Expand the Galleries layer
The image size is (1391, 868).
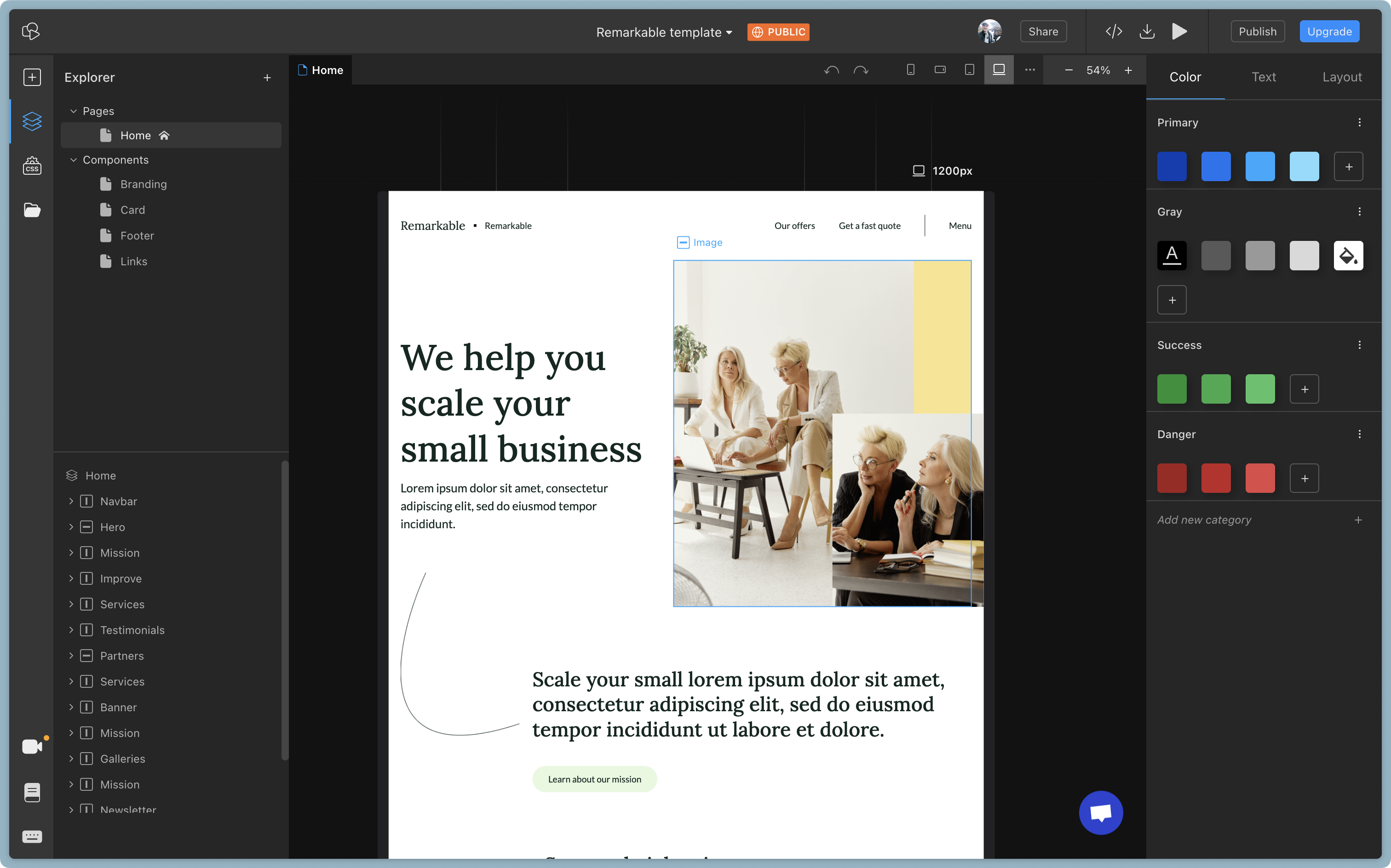(x=71, y=759)
